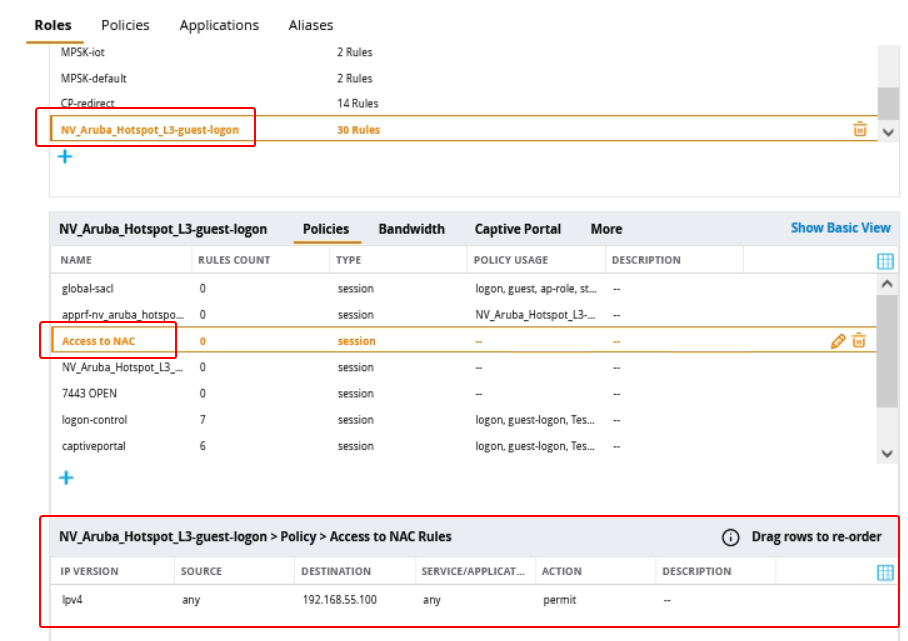
Task: Open the column chooser grid icon in the policies table
Action: tap(885, 261)
